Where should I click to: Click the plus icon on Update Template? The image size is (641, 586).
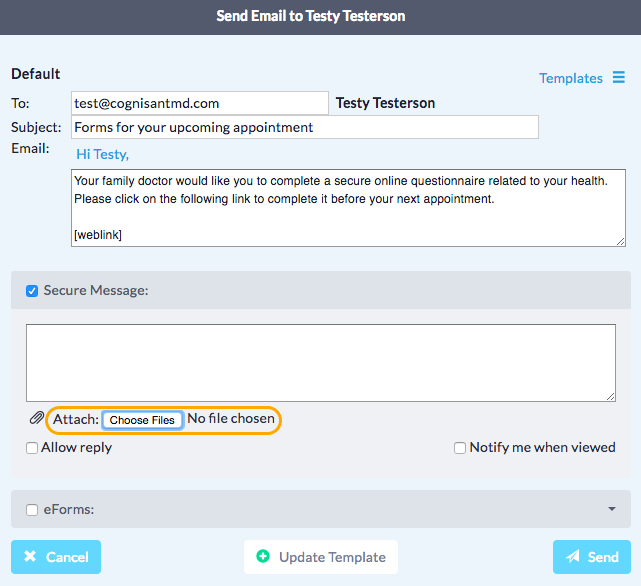click(x=263, y=557)
